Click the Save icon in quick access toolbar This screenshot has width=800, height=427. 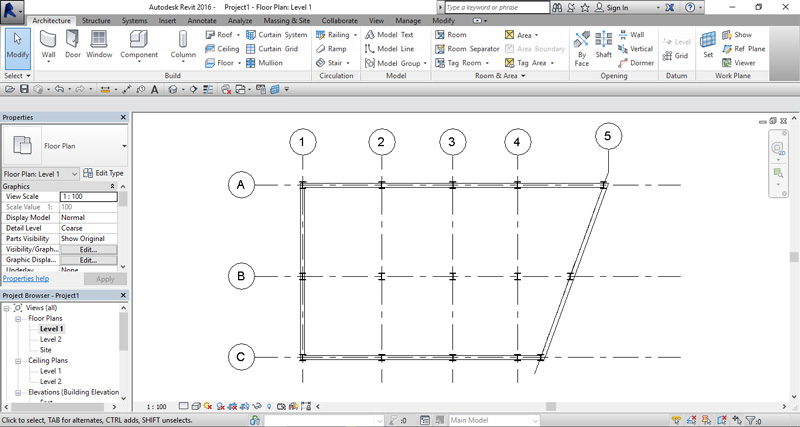[x=24, y=89]
